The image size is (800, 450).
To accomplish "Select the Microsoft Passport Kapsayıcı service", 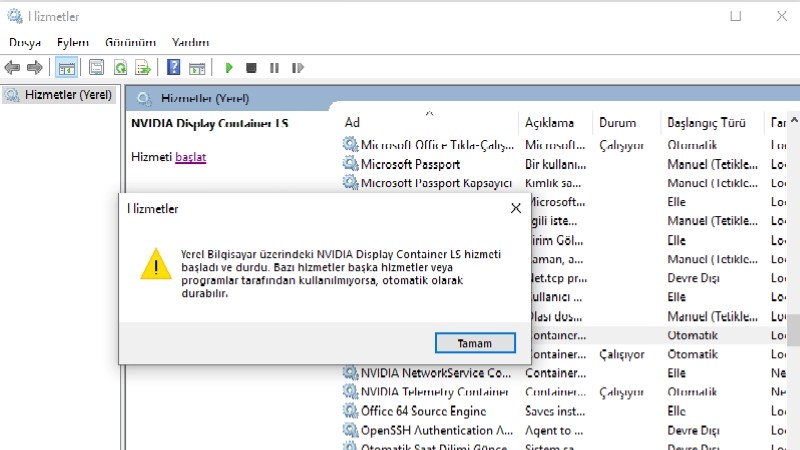I will (x=436, y=183).
